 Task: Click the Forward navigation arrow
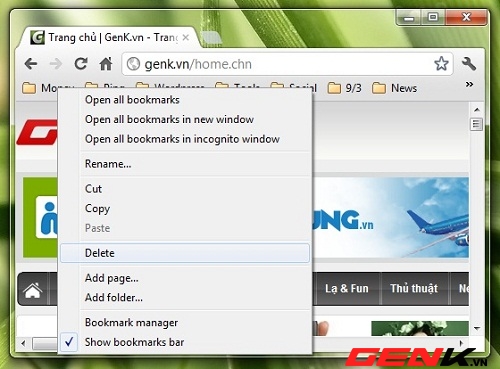pyautogui.click(x=56, y=64)
